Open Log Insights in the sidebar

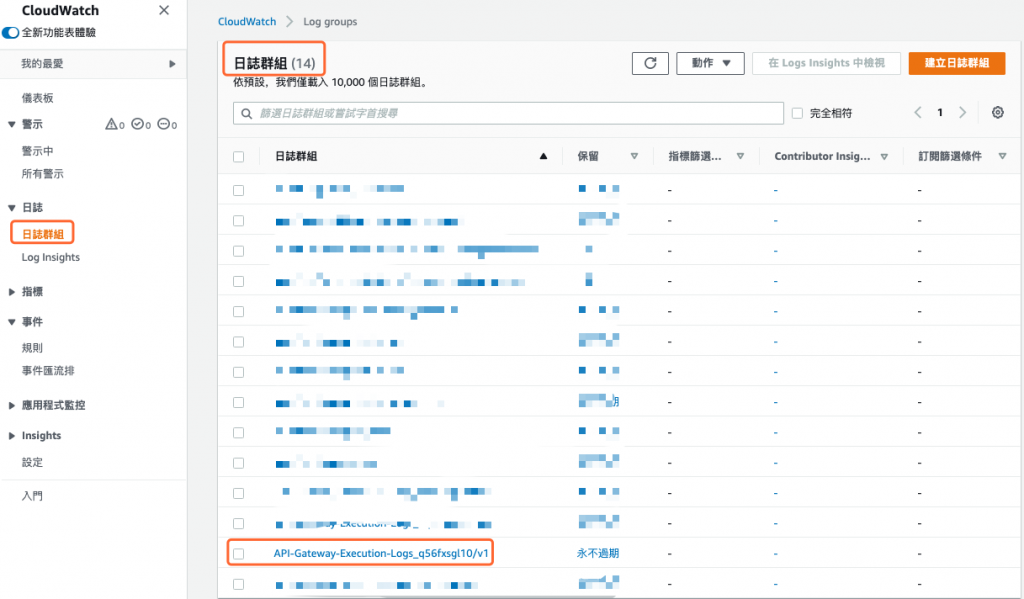pyautogui.click(x=50, y=257)
